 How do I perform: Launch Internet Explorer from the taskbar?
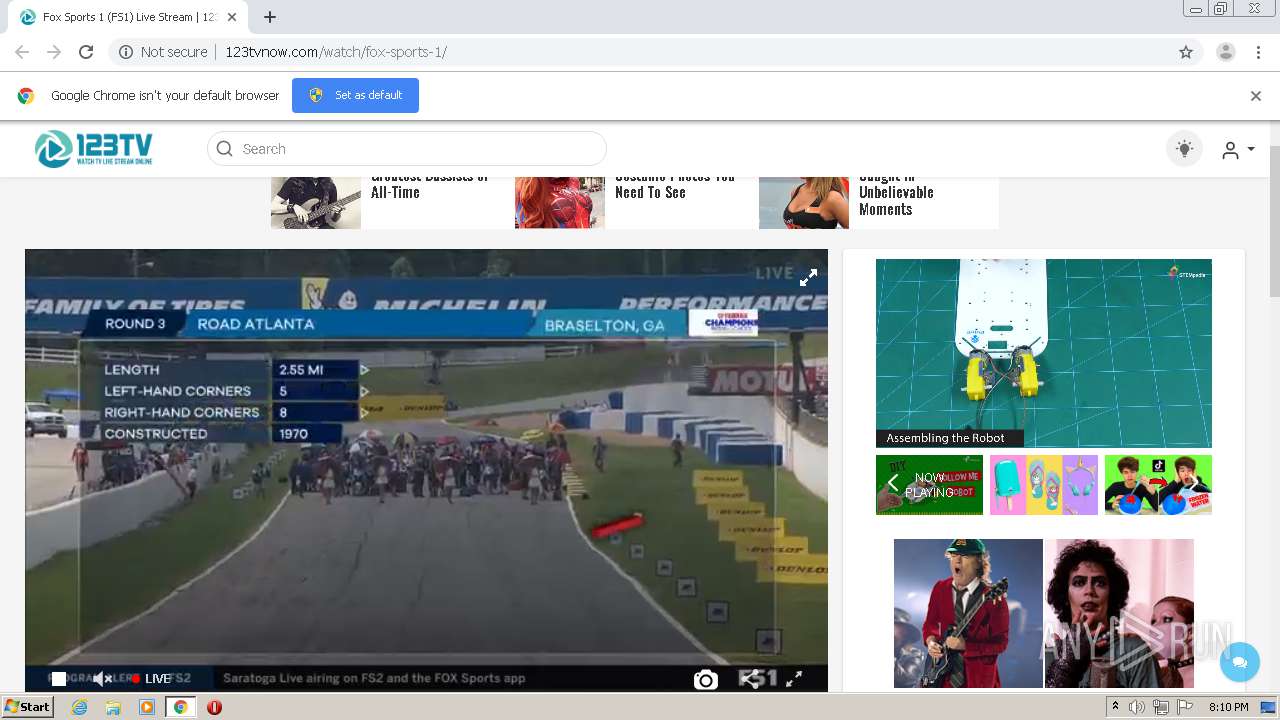[x=79, y=707]
